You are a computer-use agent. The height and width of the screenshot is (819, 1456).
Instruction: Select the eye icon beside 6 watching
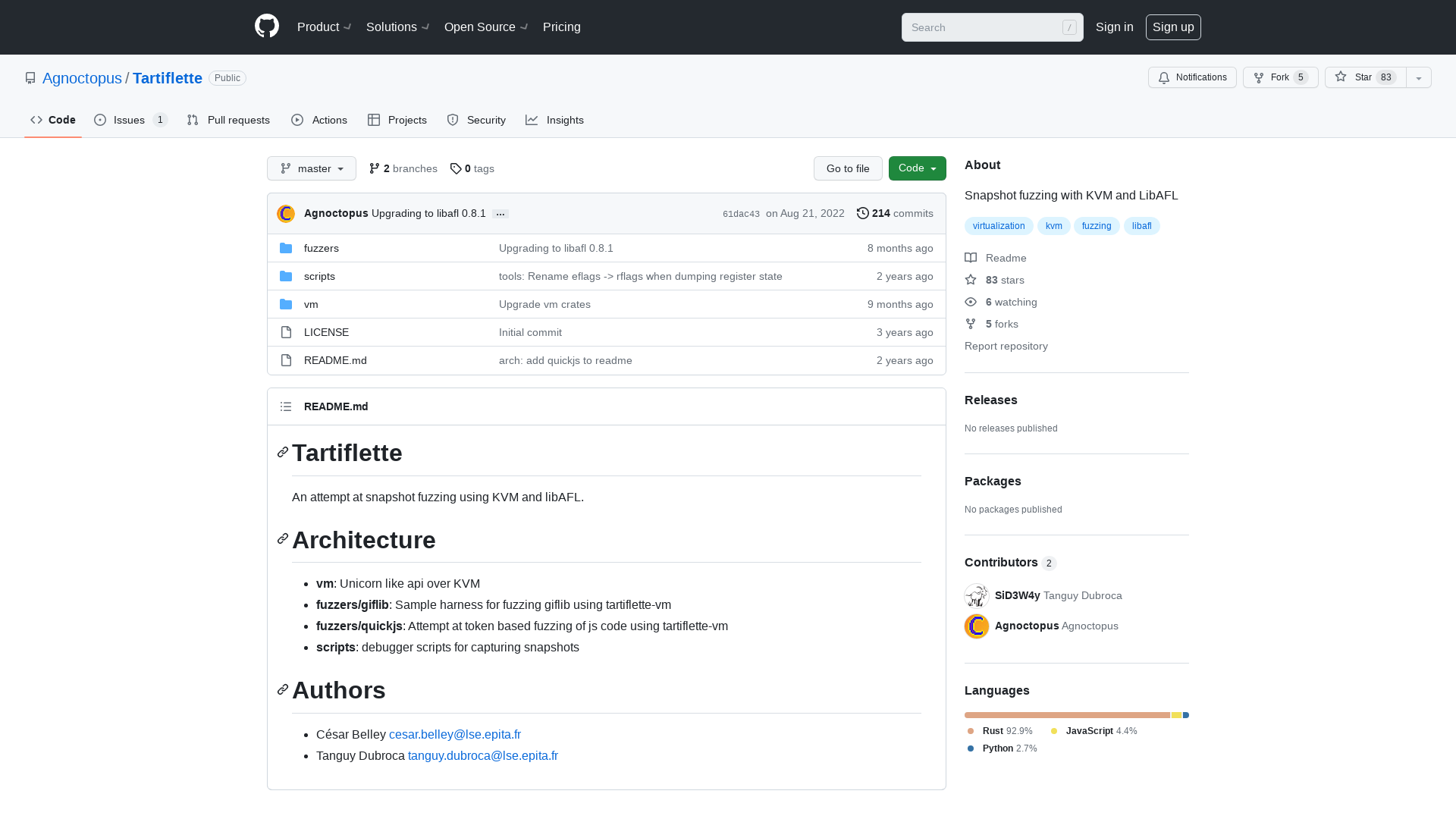[x=971, y=302]
